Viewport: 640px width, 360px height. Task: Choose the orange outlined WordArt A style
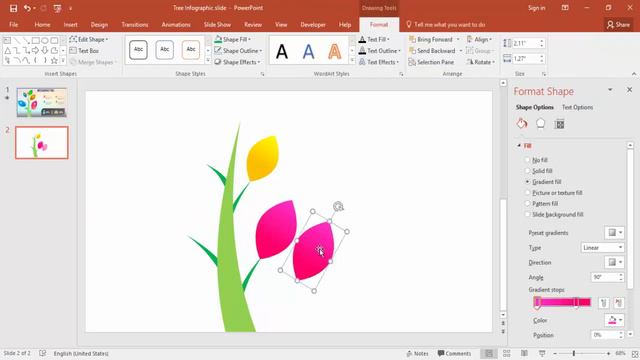coord(335,51)
